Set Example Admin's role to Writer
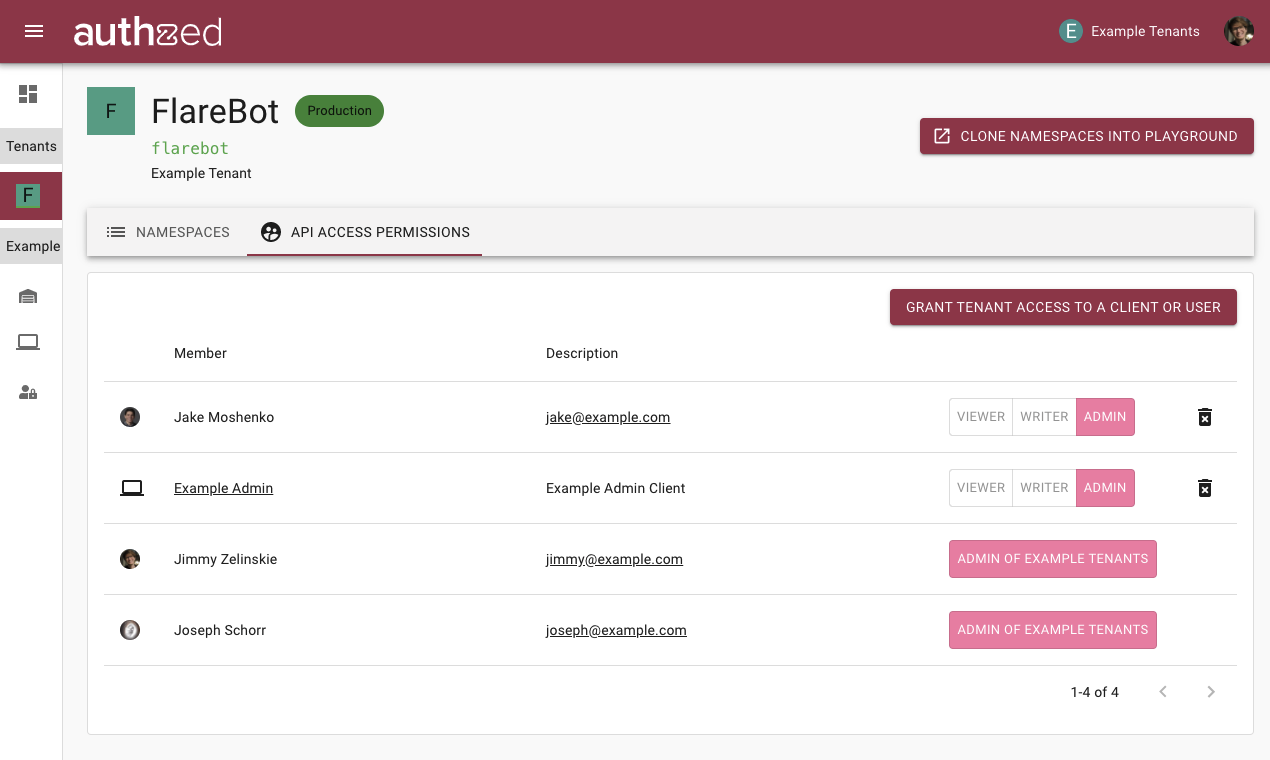 point(1045,488)
